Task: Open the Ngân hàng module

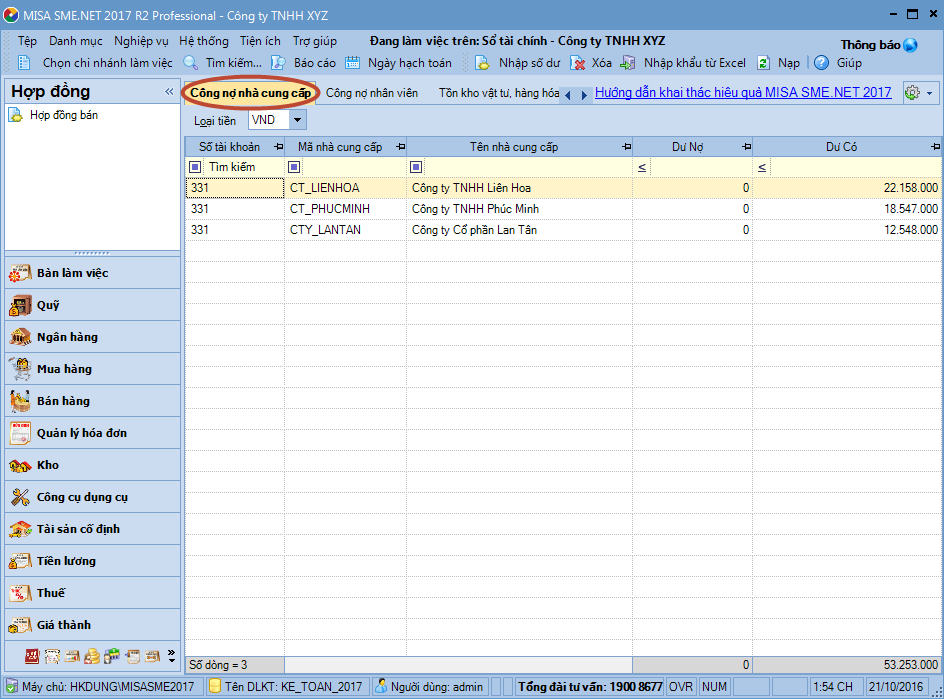Action: click(92, 337)
